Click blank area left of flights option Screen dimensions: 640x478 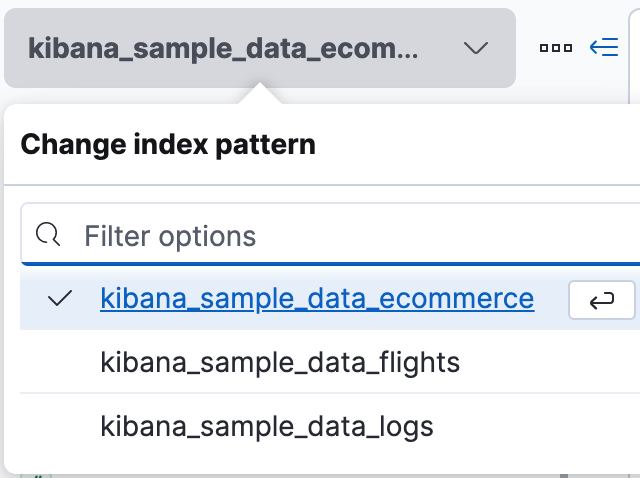[x=60, y=361]
